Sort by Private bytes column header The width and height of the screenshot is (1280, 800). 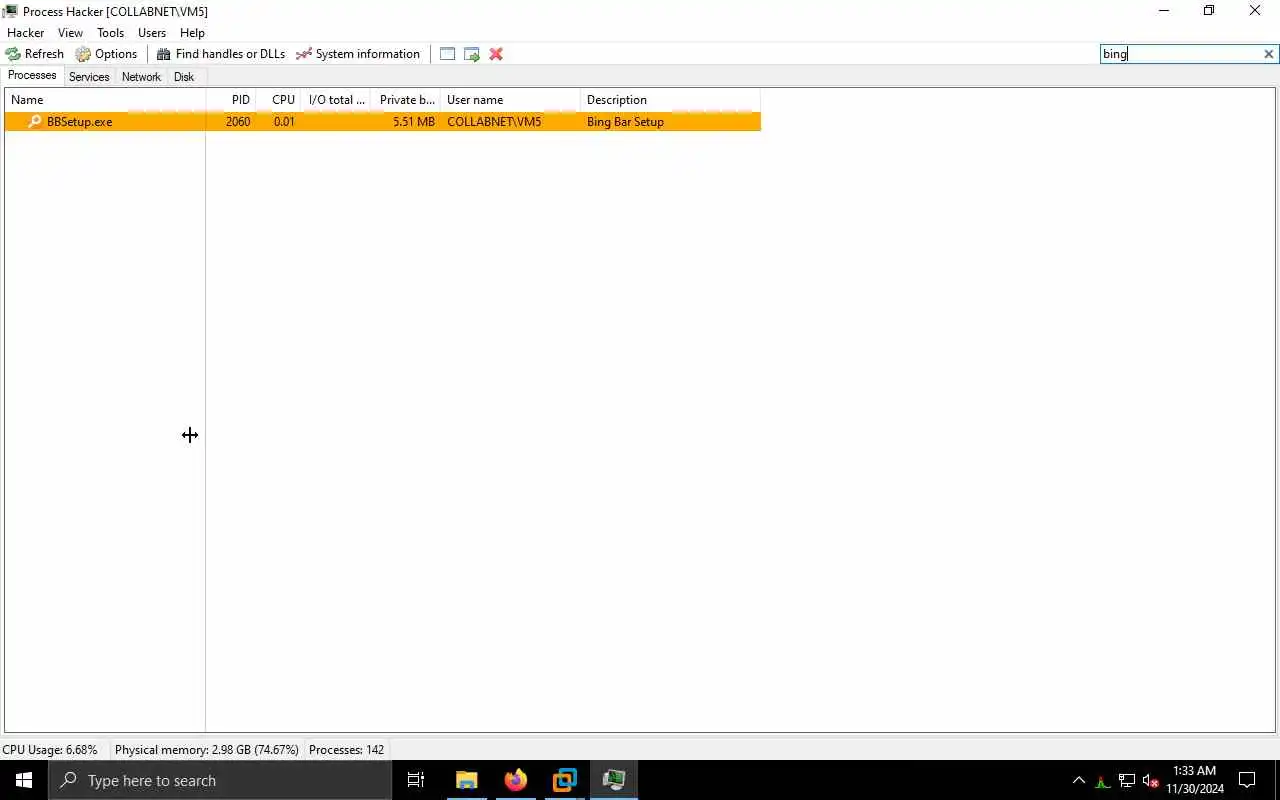tap(406, 100)
